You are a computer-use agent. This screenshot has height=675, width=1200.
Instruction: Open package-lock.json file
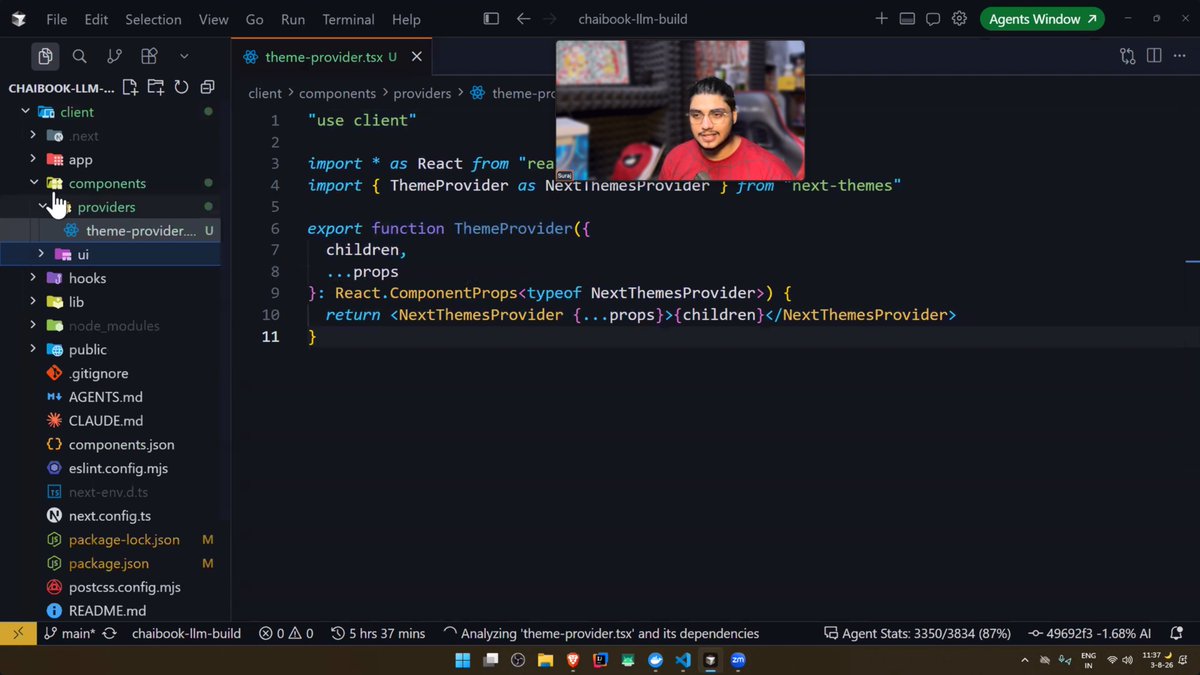tap(110, 540)
